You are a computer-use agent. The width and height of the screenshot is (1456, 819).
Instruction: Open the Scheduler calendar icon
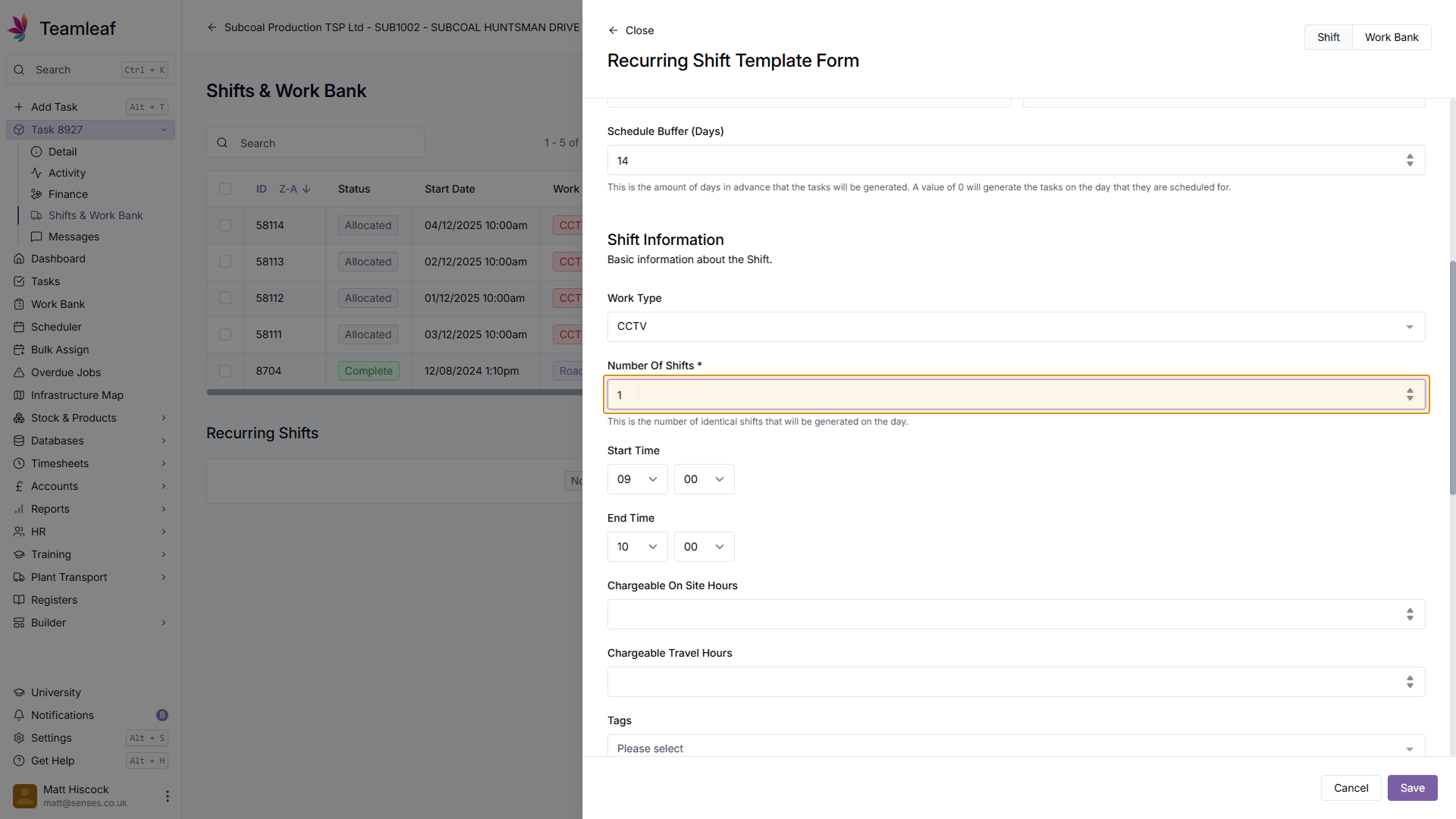(19, 327)
